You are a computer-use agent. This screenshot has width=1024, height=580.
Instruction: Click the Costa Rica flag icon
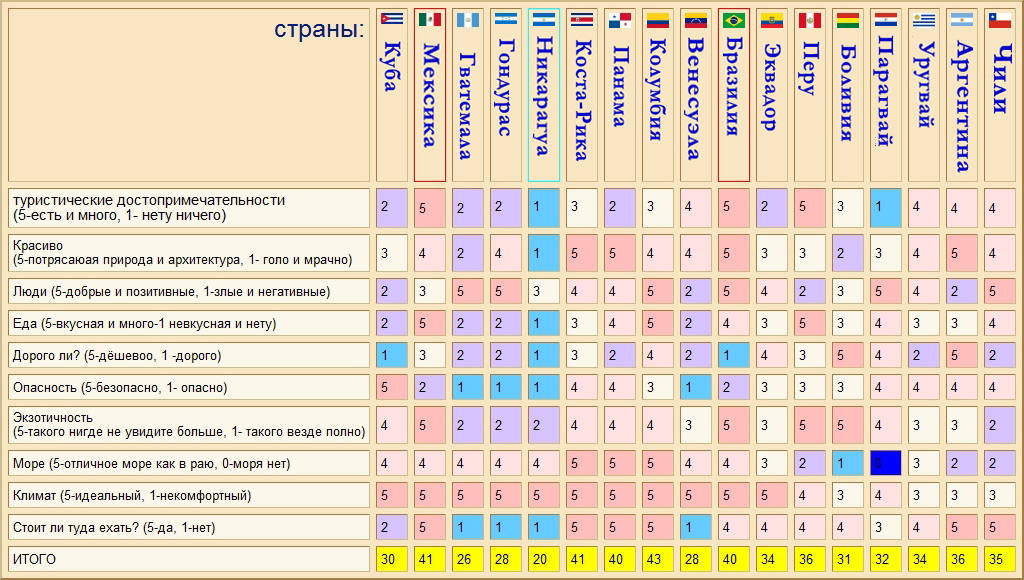[x=582, y=20]
